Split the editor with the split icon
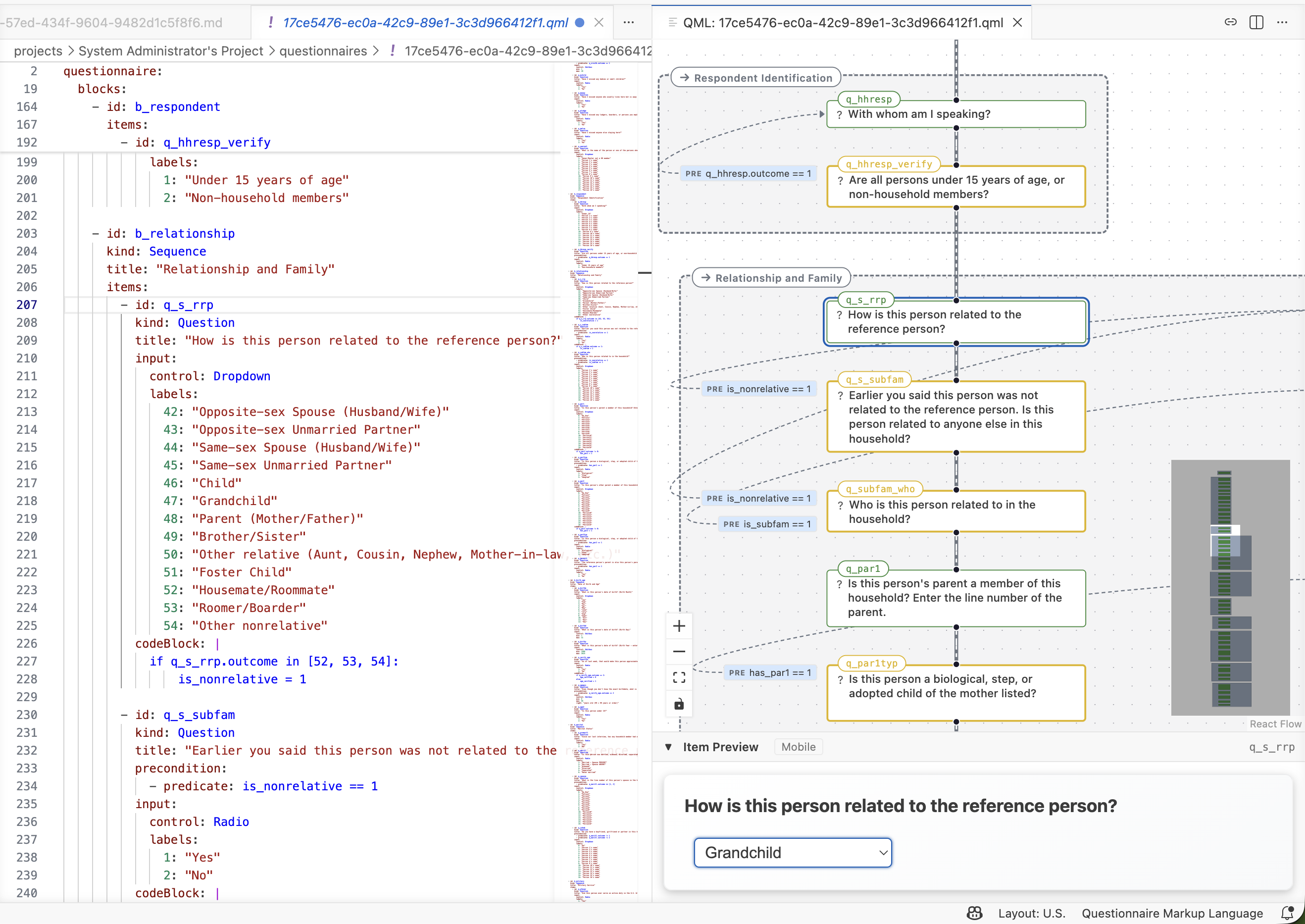The width and height of the screenshot is (1305, 924). 1256,22
